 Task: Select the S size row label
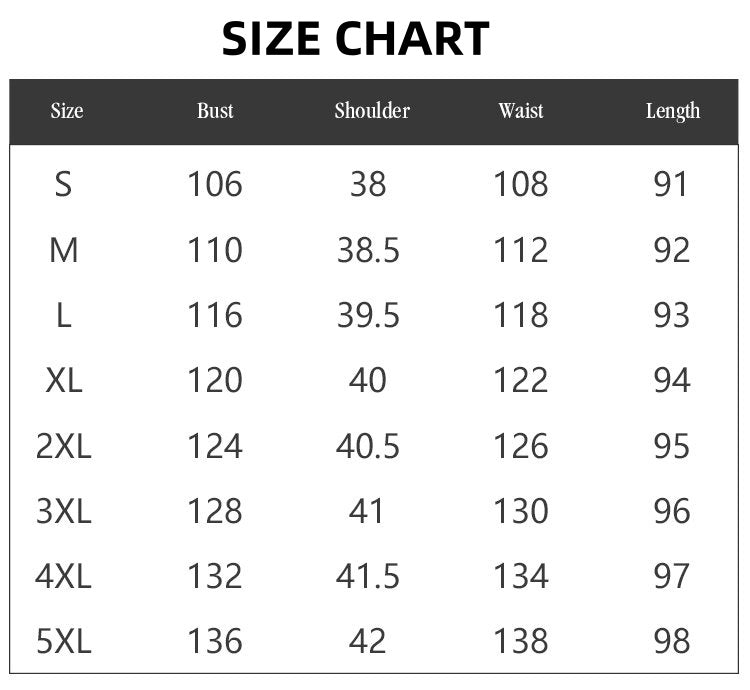tap(64, 184)
